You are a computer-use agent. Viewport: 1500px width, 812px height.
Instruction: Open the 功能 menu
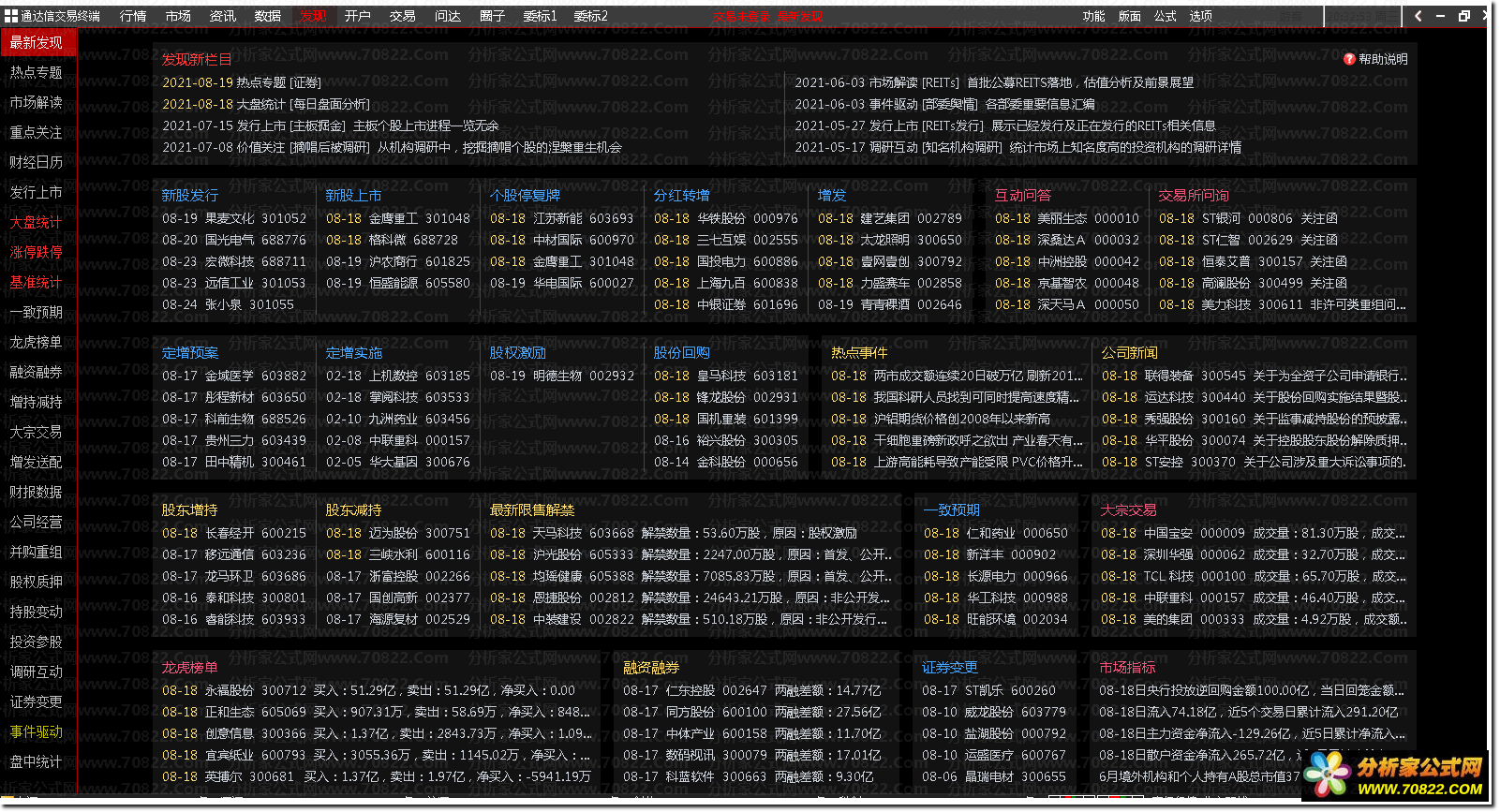(1093, 16)
